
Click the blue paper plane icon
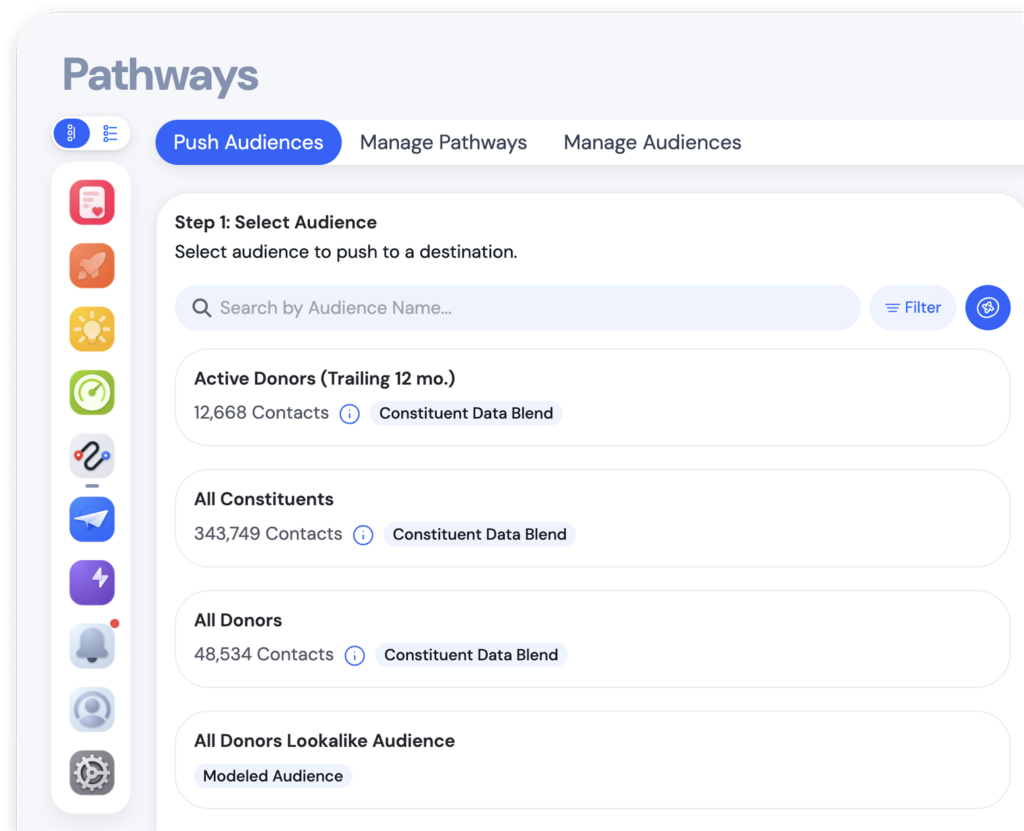point(92,519)
